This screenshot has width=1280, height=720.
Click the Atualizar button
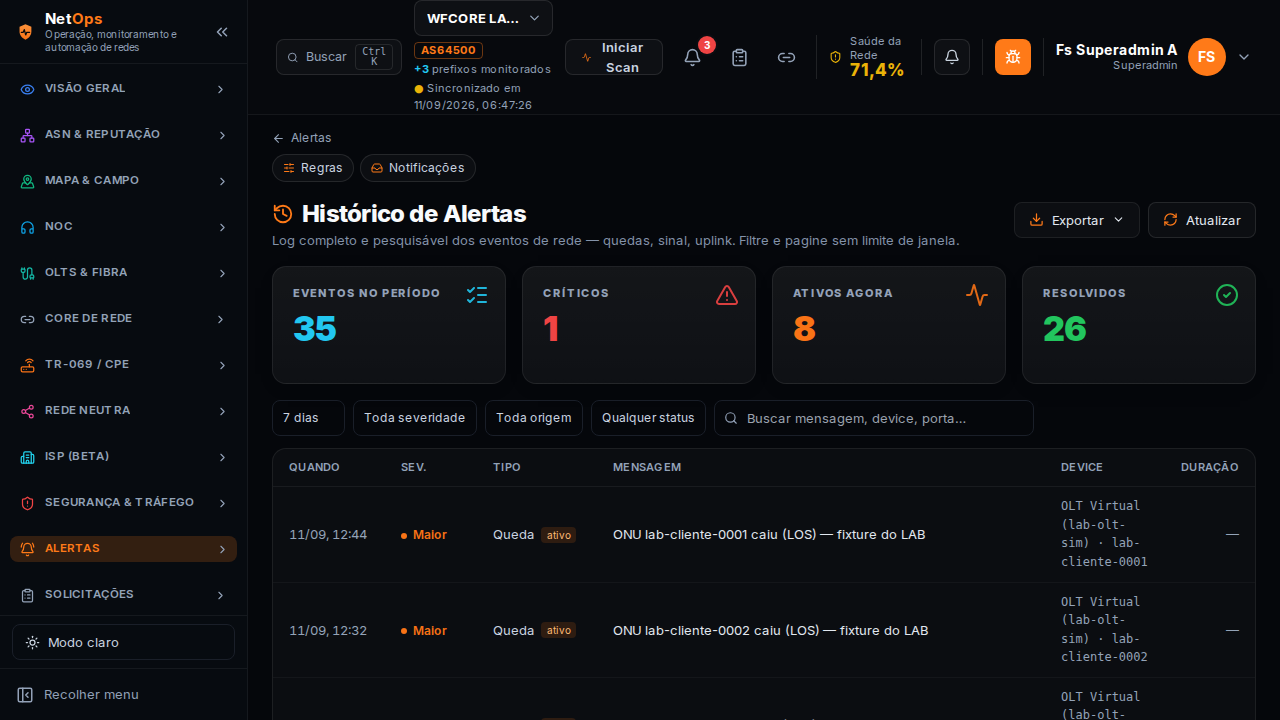[x=1202, y=220]
